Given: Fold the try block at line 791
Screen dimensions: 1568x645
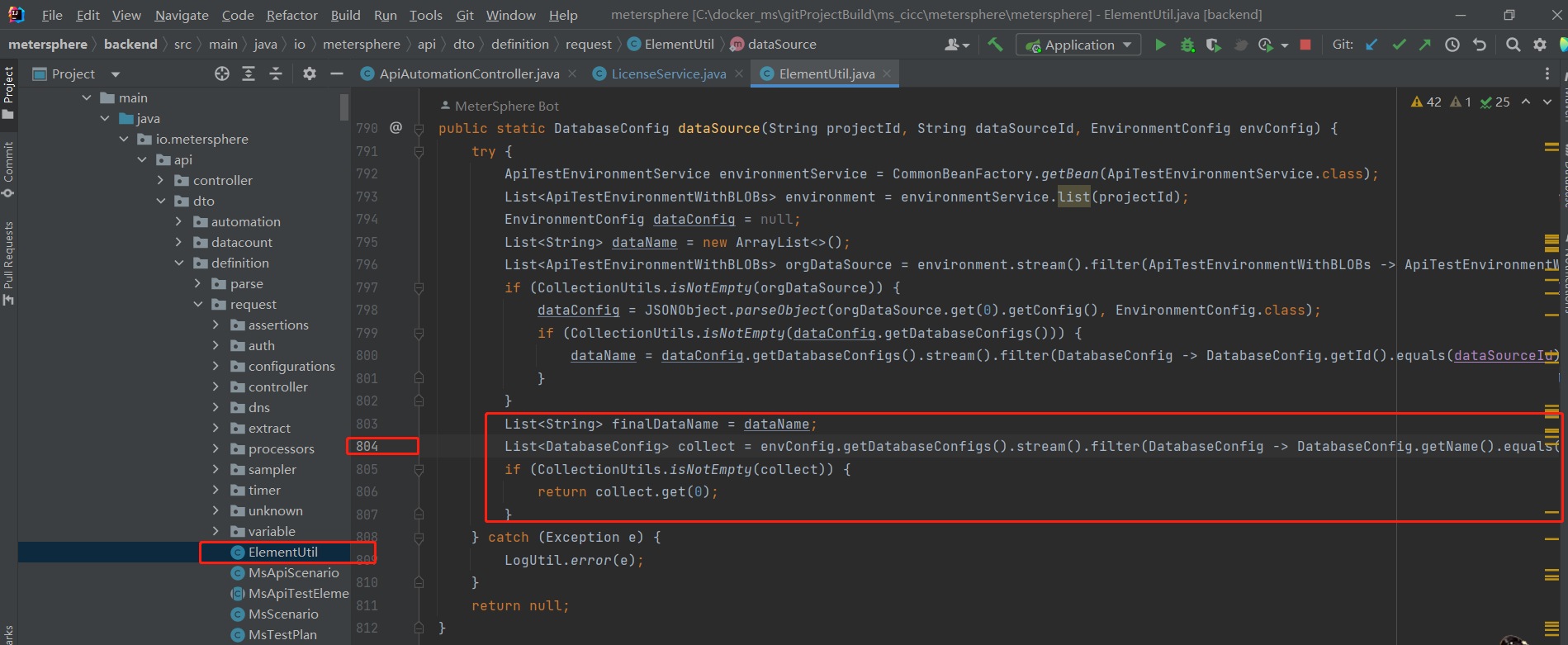Looking at the screenshot, I should coord(419,152).
